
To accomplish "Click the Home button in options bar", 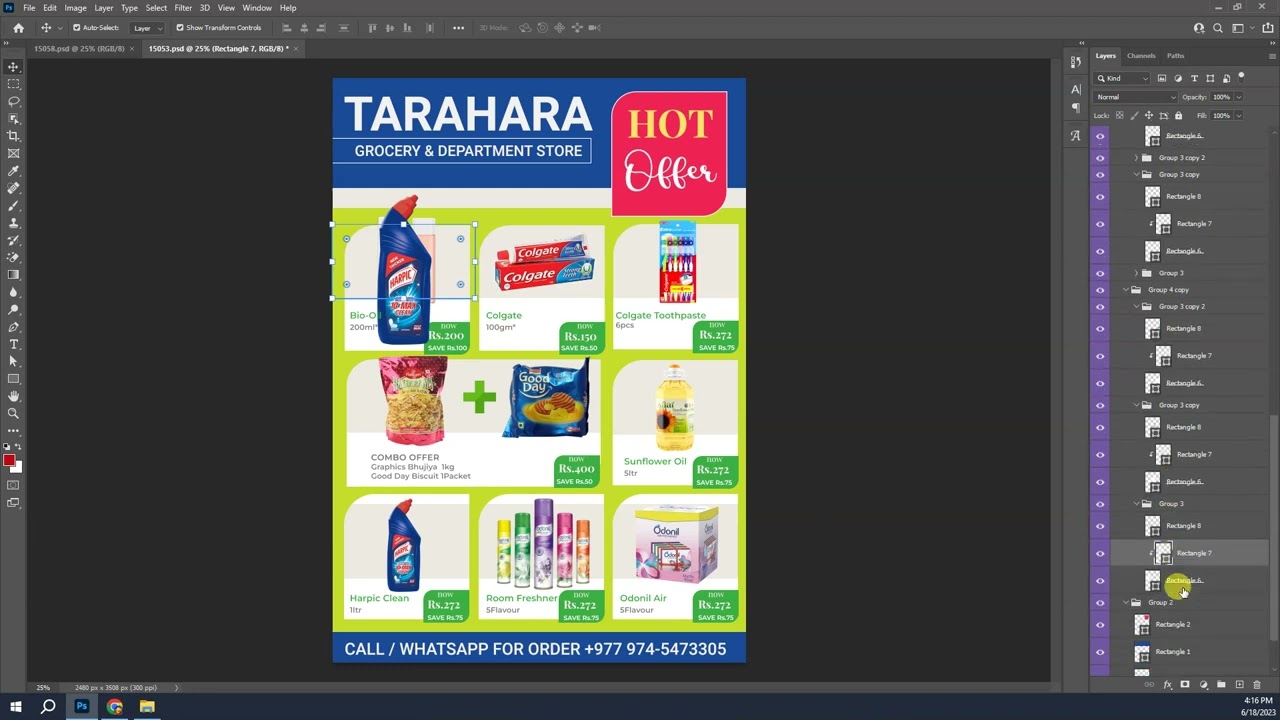I will (x=18, y=28).
